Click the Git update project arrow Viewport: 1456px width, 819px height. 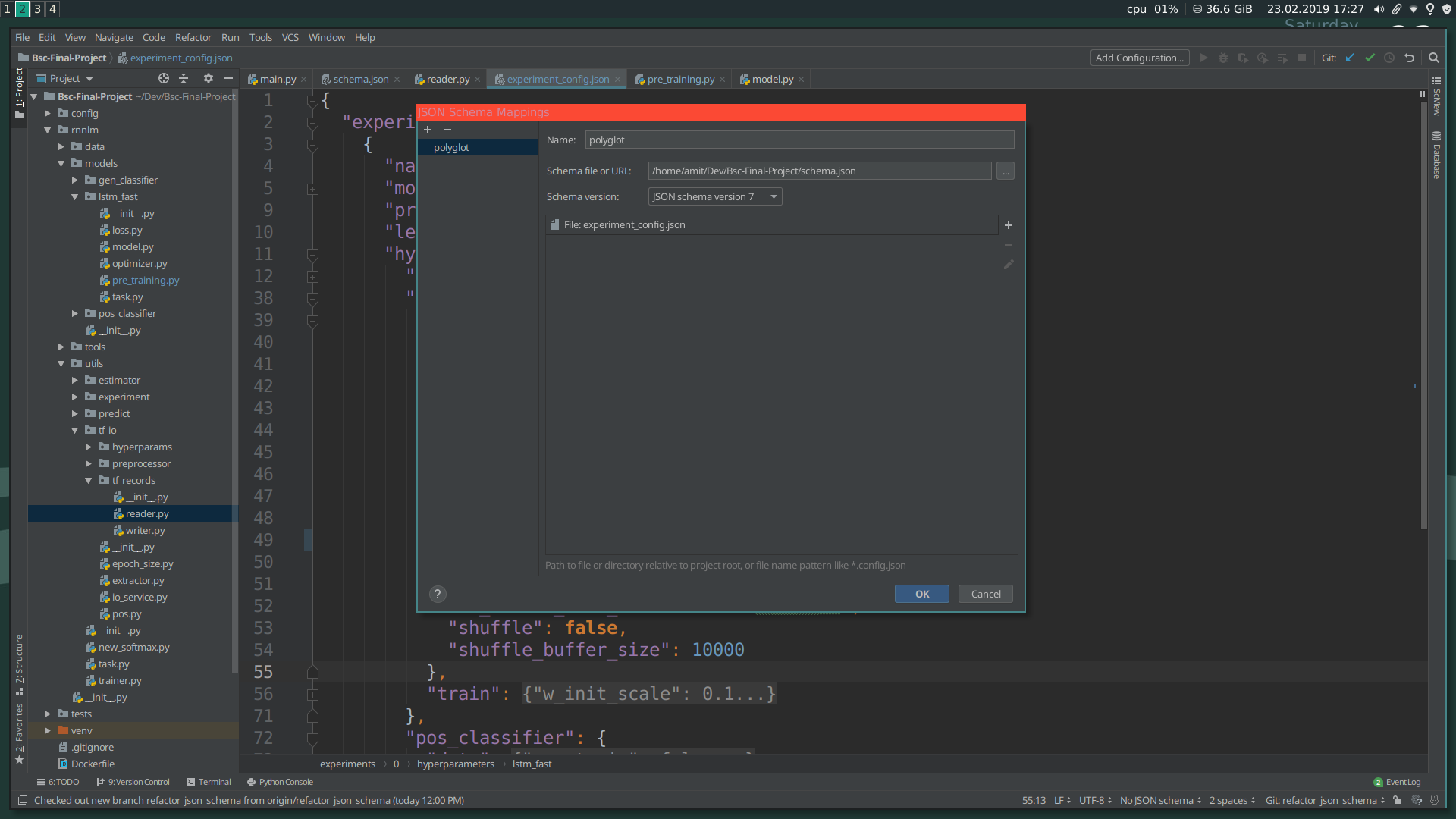pos(1350,58)
